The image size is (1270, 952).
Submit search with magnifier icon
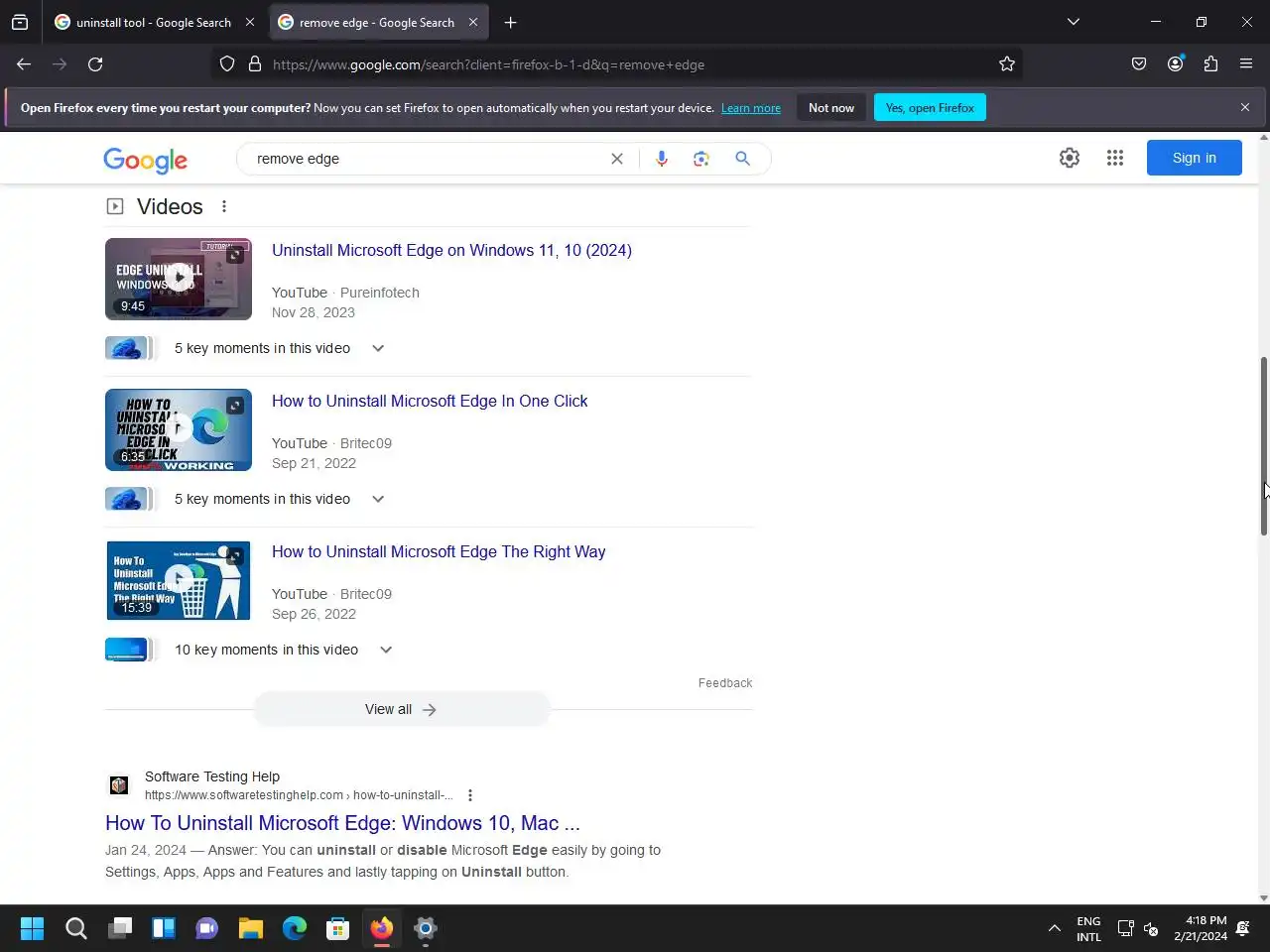point(742,159)
